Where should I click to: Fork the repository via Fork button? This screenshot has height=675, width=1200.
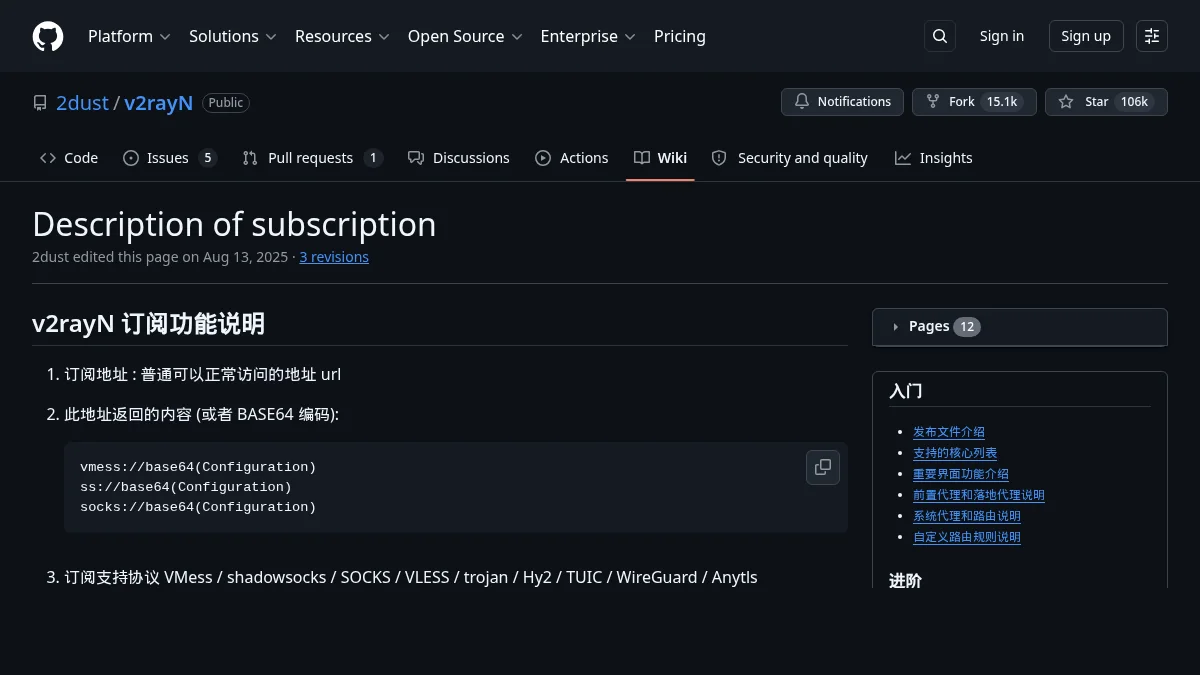pos(974,102)
